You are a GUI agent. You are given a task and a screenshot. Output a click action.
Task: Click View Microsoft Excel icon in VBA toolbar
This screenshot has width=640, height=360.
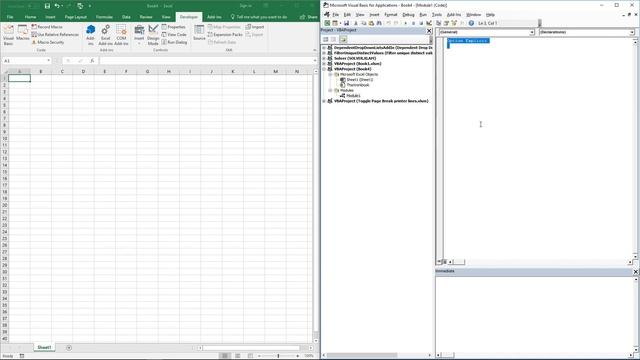327,23
